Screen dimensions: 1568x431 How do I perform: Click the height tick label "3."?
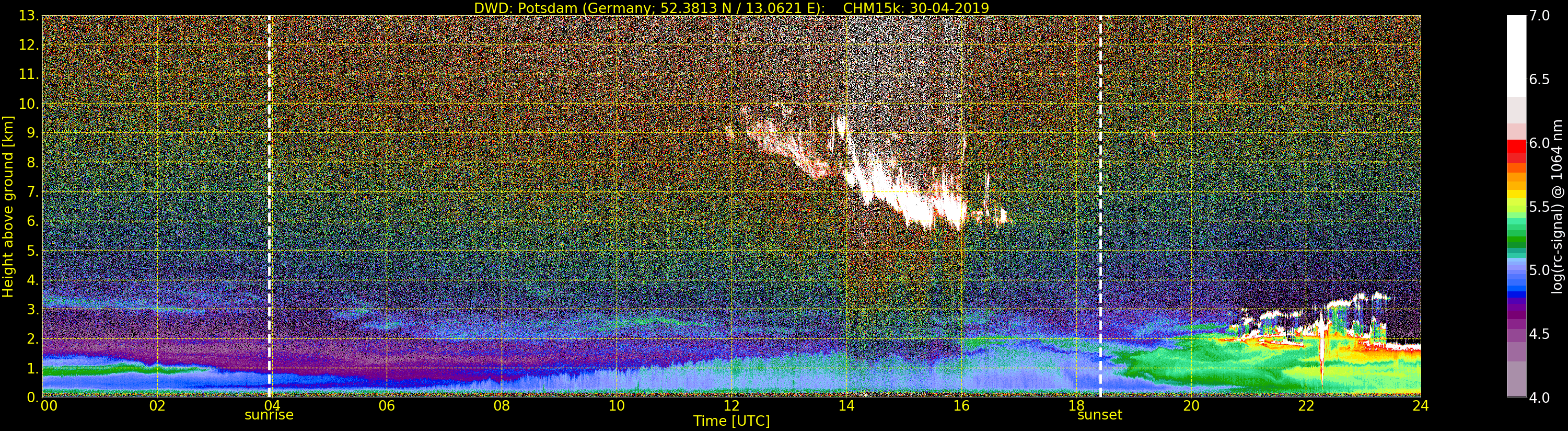(33, 309)
